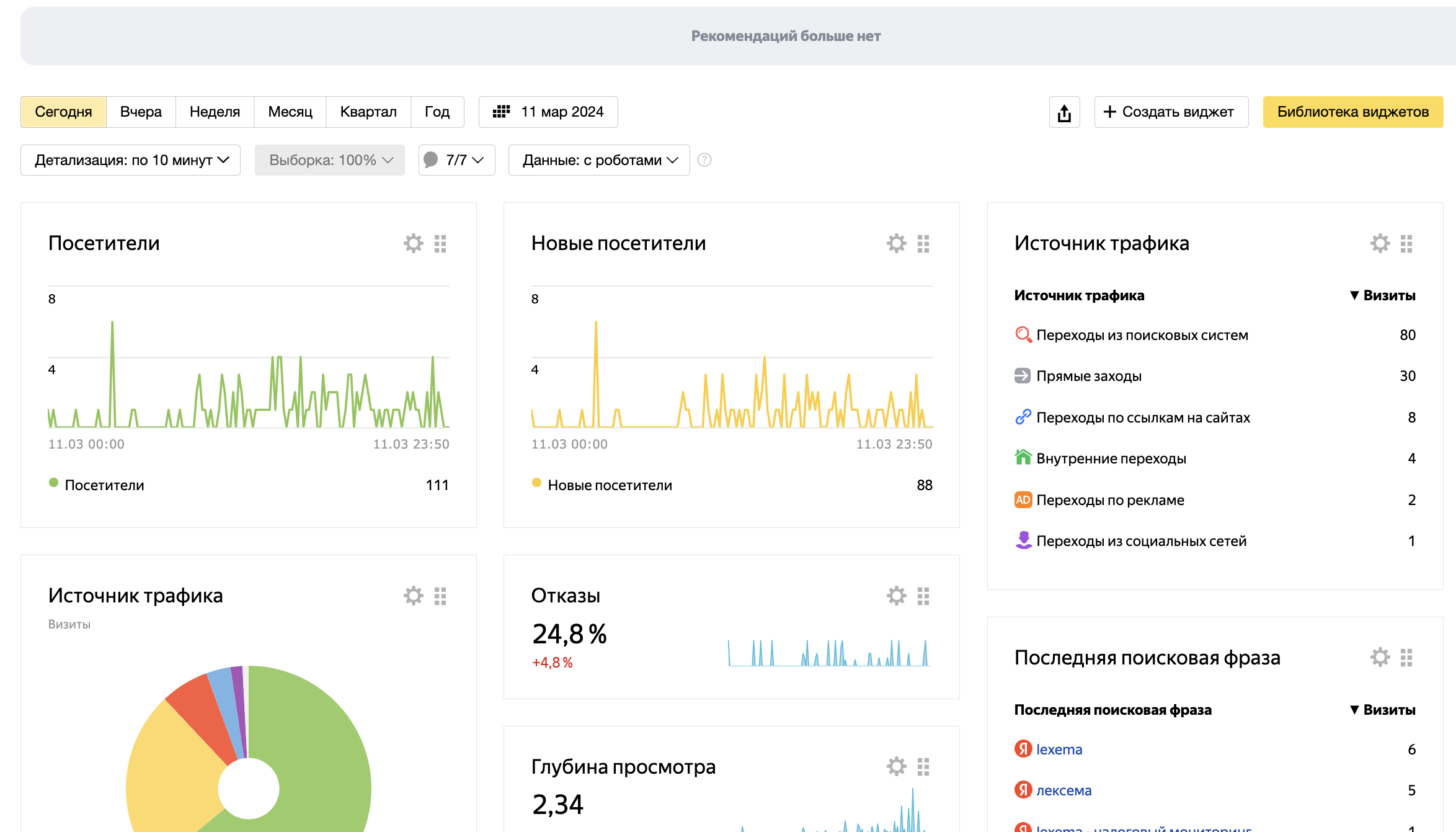This screenshot has height=832, width=1456.
Task: Click Переходы из социальных сетей row
Action: (1215, 541)
